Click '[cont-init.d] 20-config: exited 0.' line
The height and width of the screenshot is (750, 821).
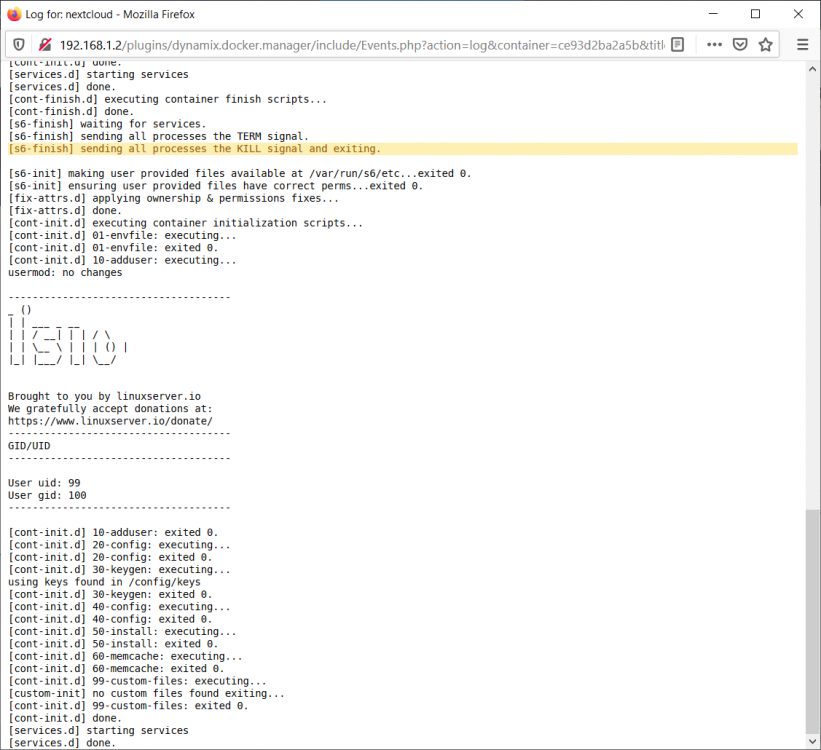tap(110, 557)
